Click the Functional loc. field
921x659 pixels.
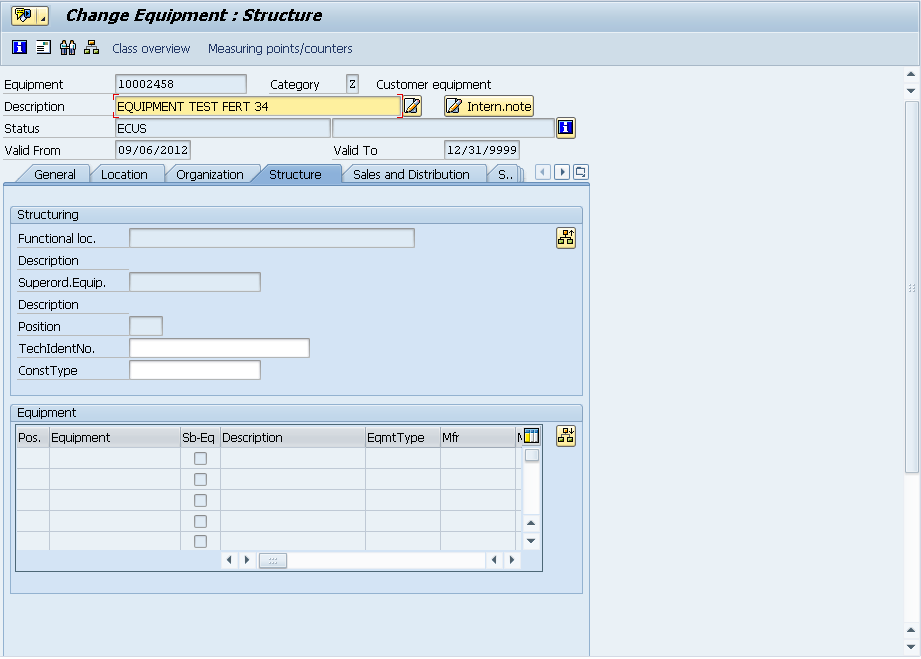click(x=272, y=238)
